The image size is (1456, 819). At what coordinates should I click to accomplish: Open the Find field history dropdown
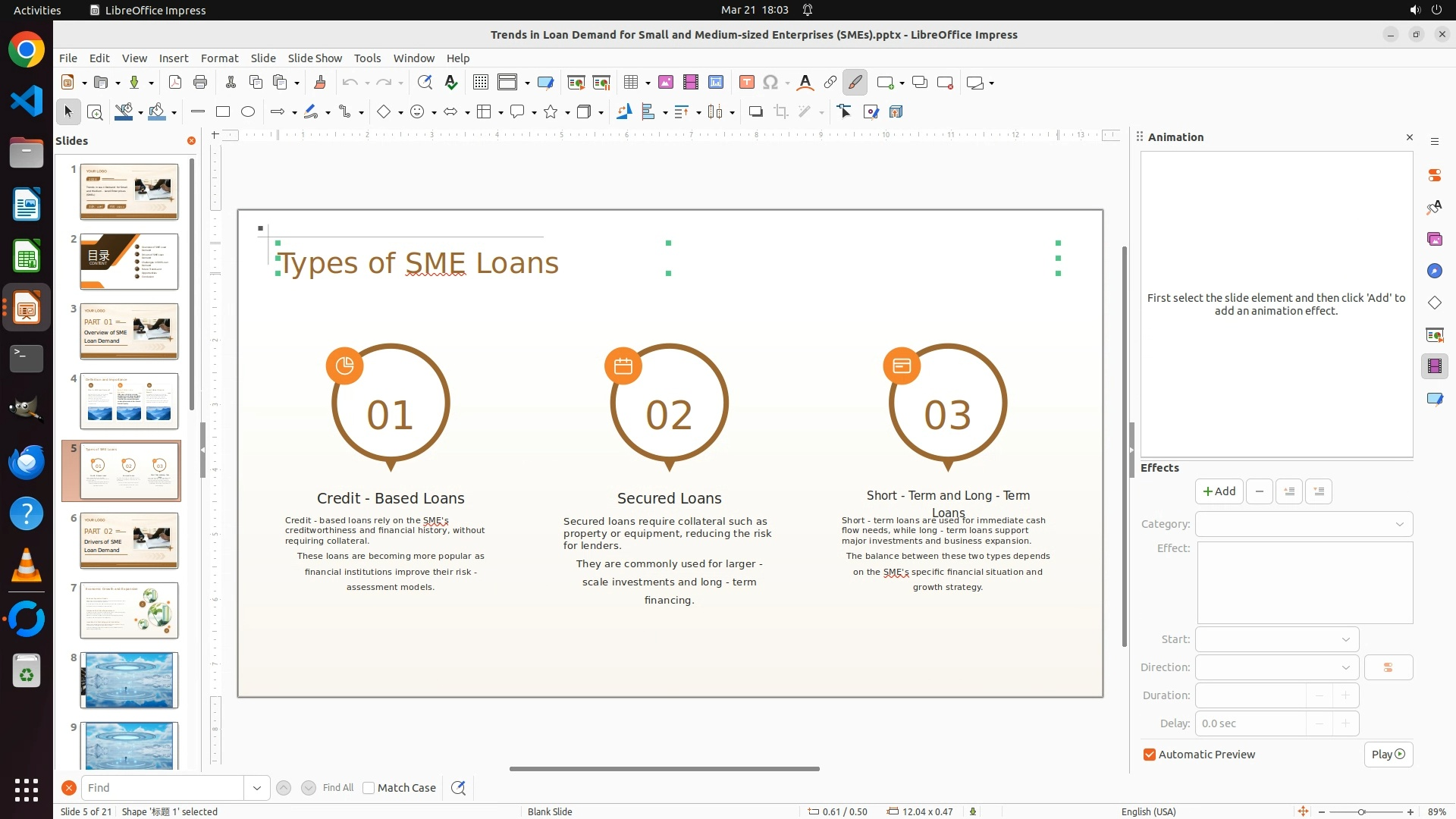tap(257, 788)
